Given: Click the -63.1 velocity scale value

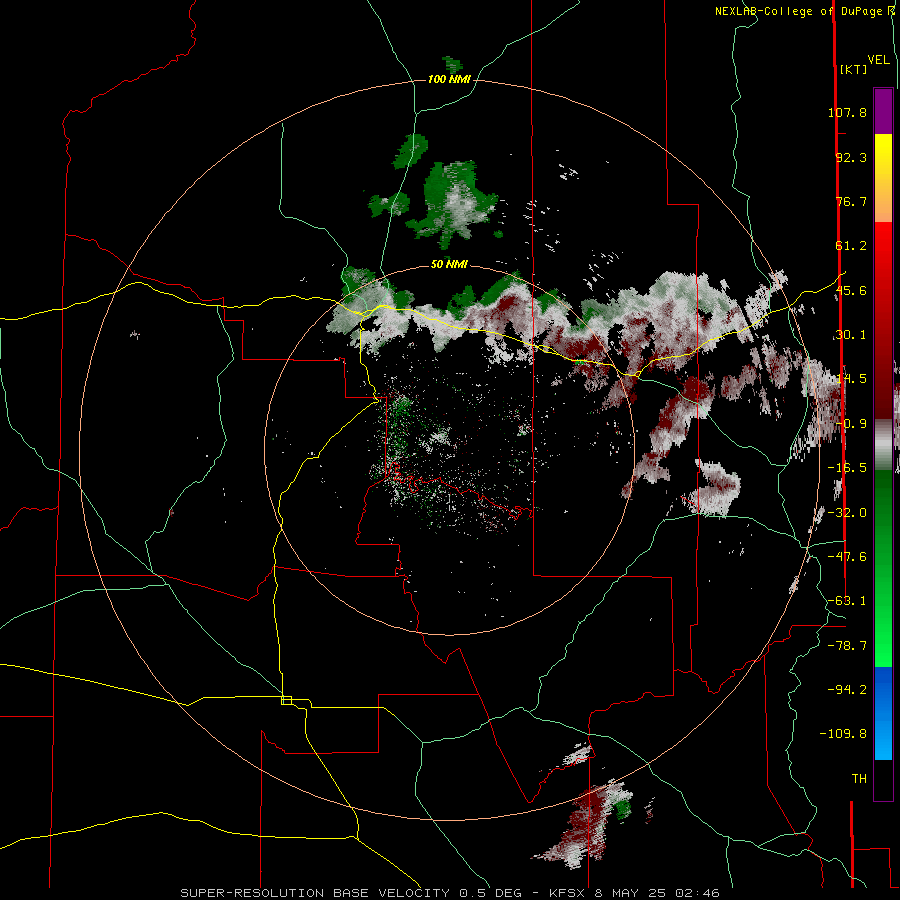Looking at the screenshot, I should pos(847,601).
